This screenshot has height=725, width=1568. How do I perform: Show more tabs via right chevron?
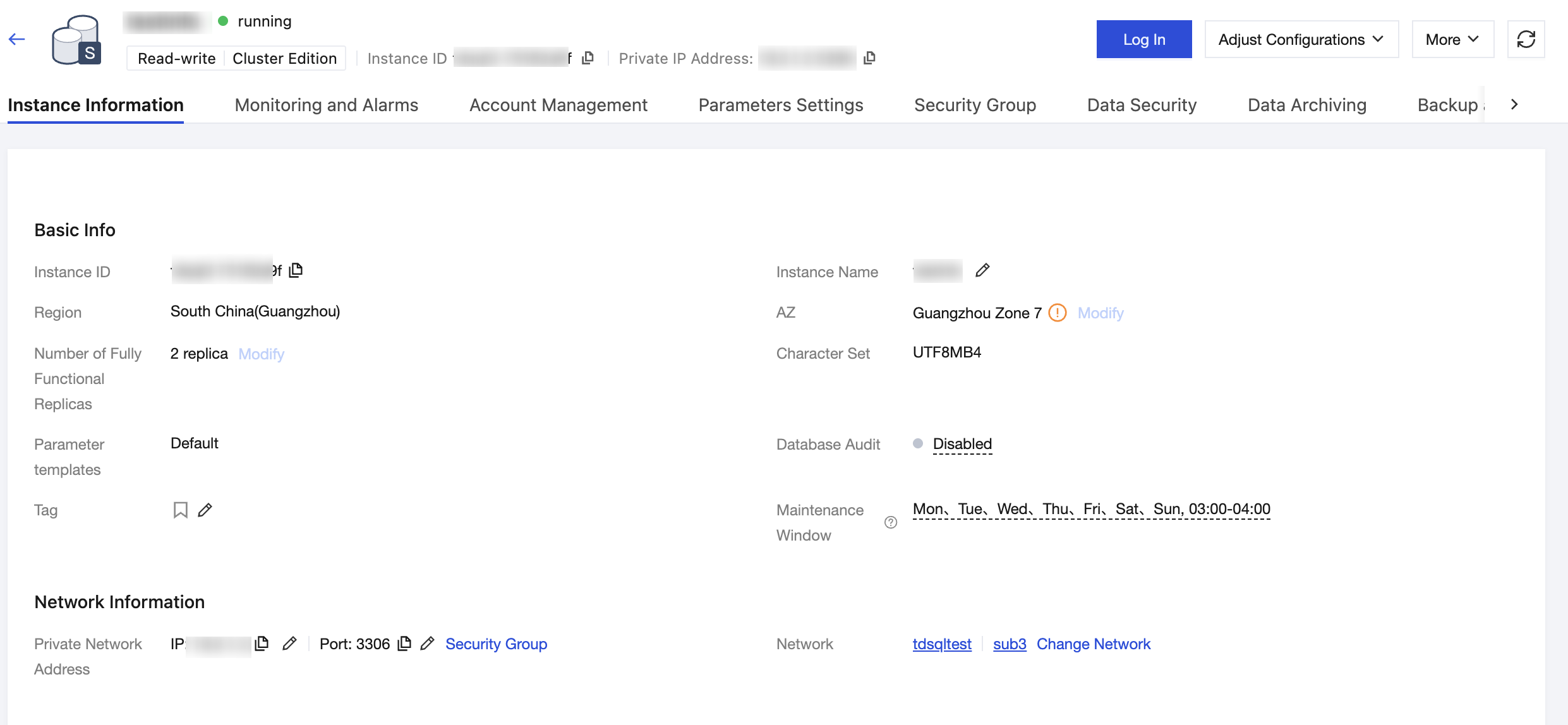coord(1514,105)
